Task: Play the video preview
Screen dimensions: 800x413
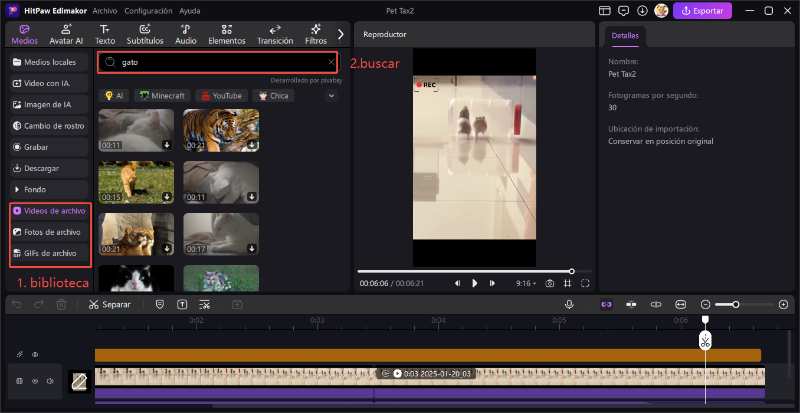Action: point(474,283)
